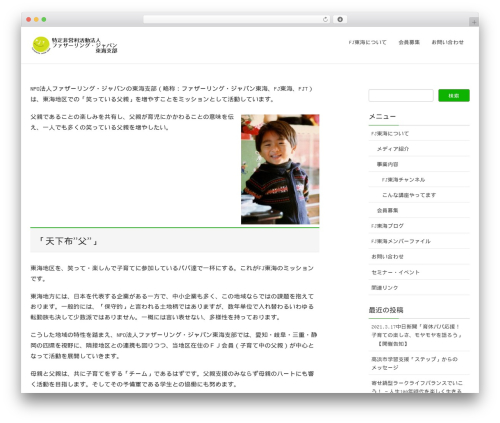
Task: Click the browser address bar
Action: 237,19
